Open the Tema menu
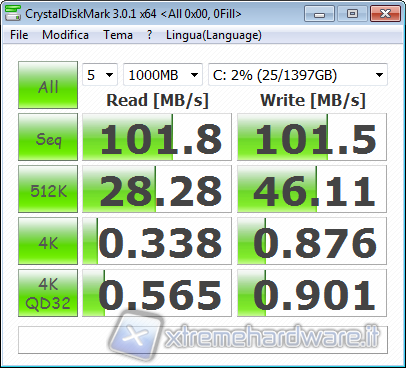406x368 pixels. [x=118, y=35]
